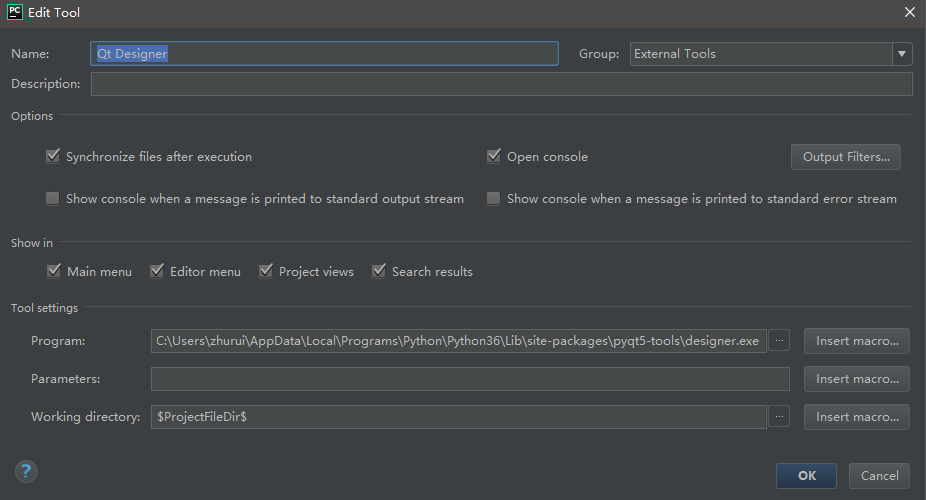Click into the Program path field

click(x=459, y=341)
